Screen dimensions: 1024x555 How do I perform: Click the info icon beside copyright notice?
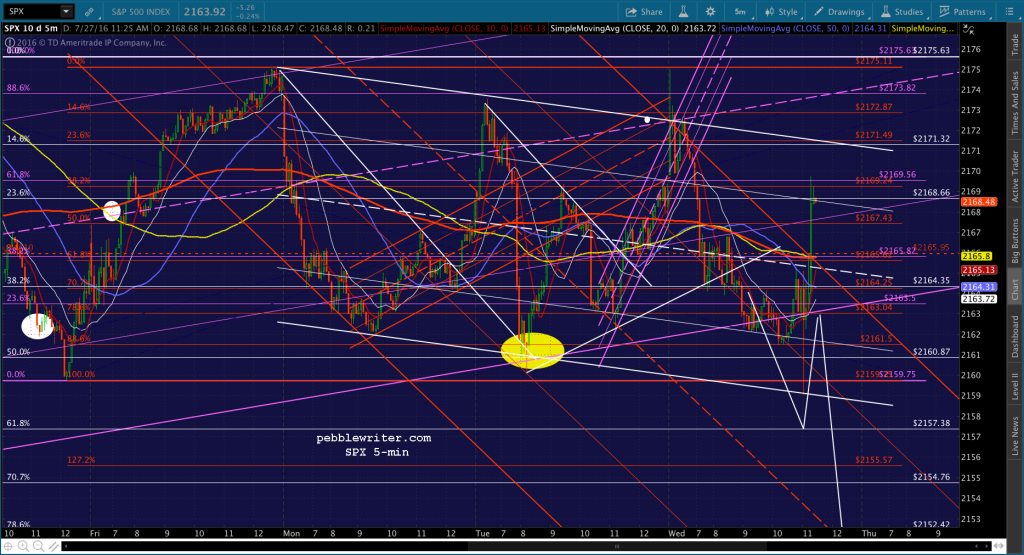click(9, 43)
